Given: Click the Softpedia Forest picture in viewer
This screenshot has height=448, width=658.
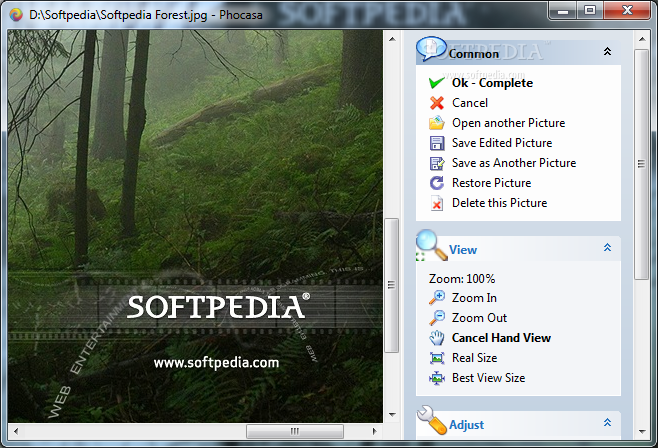Looking at the screenshot, I should [x=195, y=226].
